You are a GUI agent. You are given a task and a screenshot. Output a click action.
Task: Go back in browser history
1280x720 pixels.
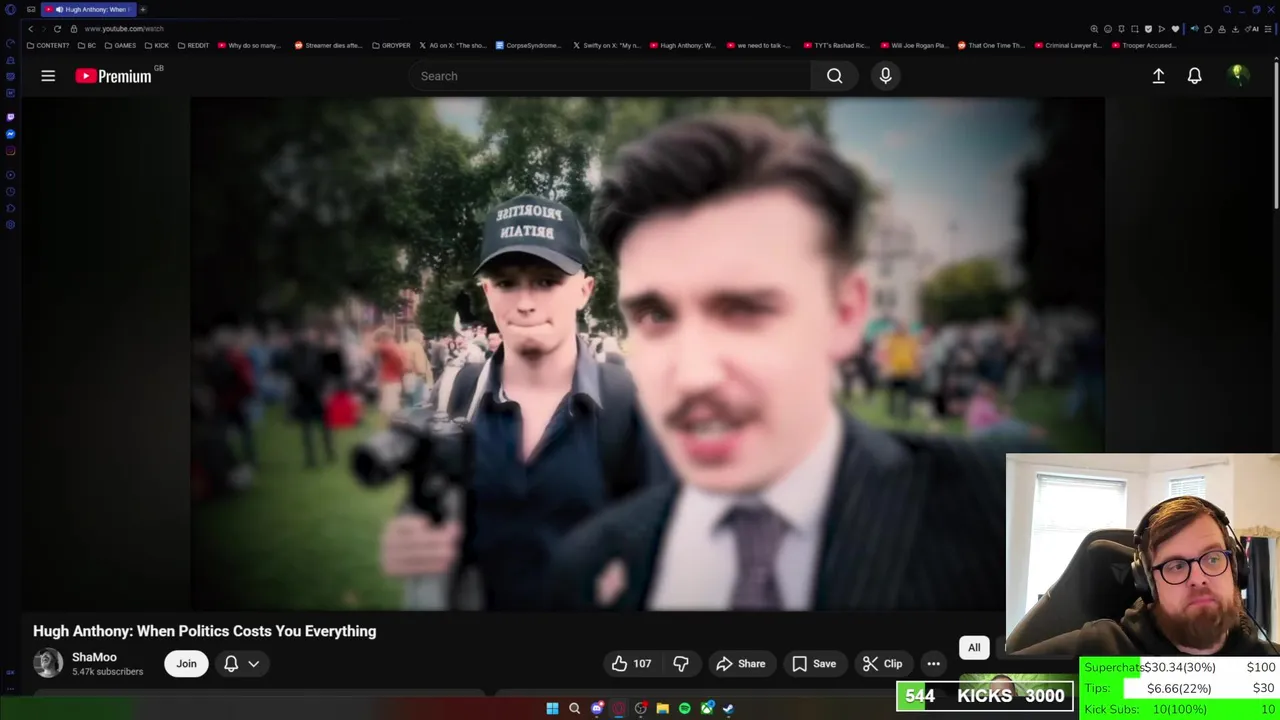pos(30,29)
